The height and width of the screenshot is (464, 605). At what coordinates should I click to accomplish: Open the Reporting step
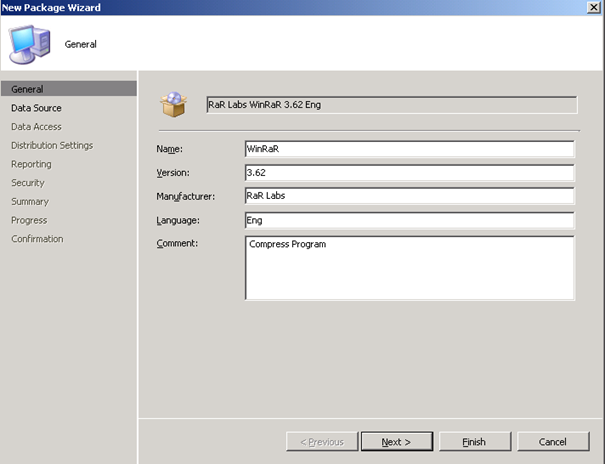(31, 164)
